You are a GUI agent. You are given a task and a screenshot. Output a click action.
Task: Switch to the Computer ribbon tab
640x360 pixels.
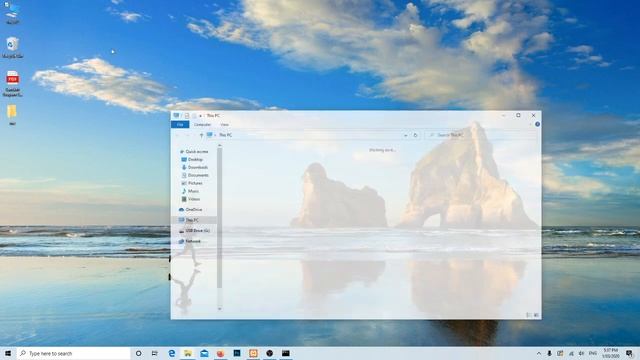[202, 124]
